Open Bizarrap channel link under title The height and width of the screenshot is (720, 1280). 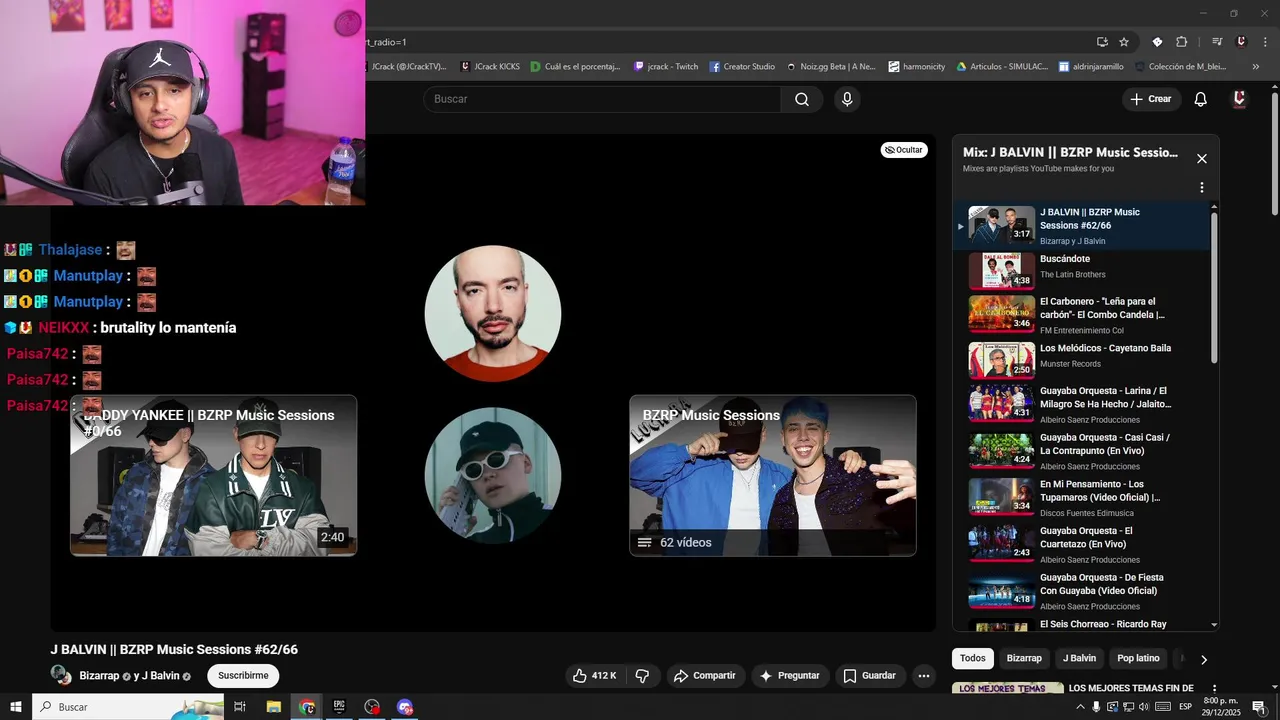99,676
